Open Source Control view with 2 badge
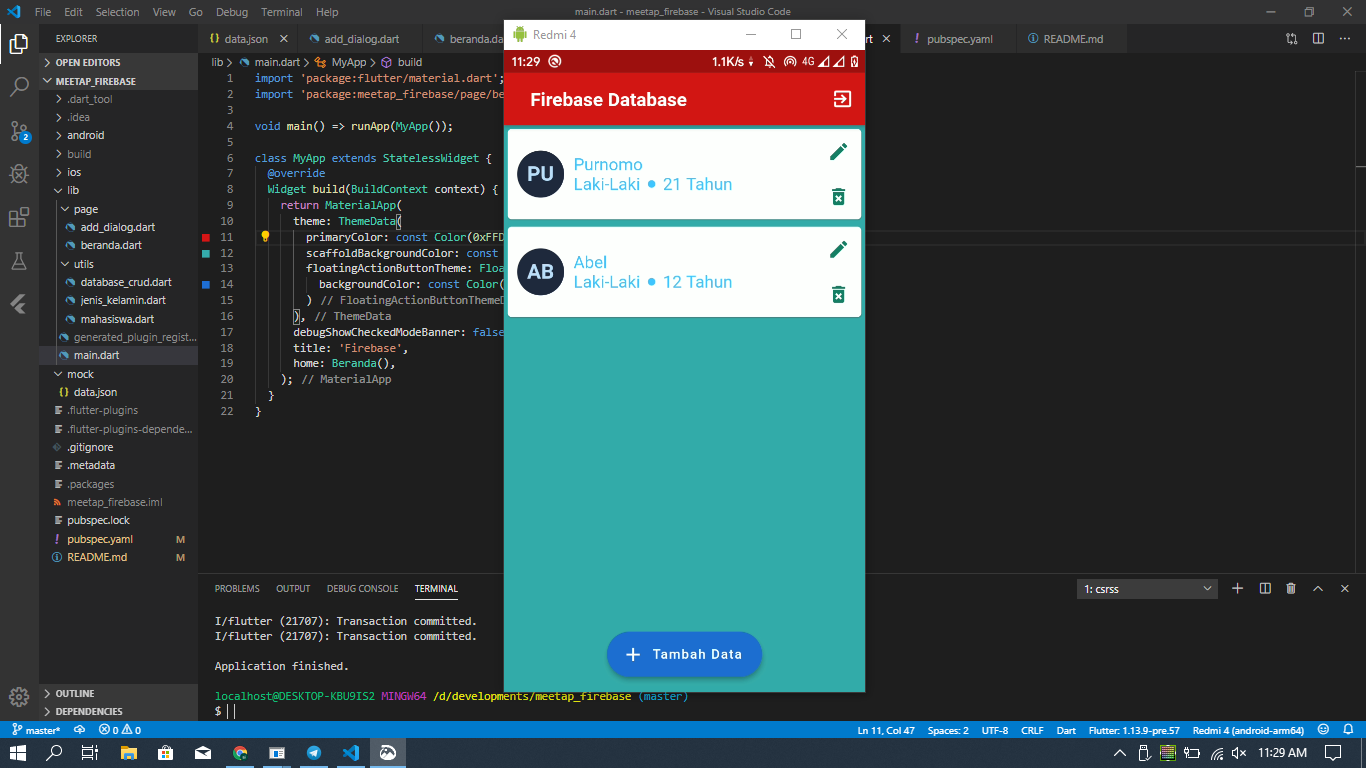1366x768 pixels. [19, 131]
